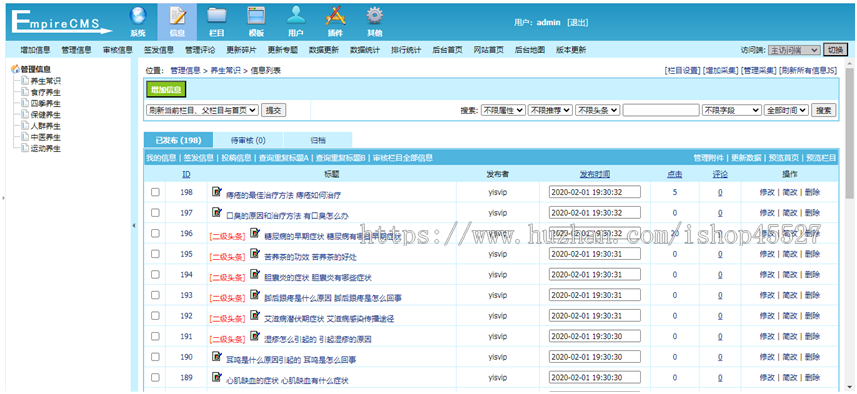Click edit icon beside article 198 title

tap(217, 192)
